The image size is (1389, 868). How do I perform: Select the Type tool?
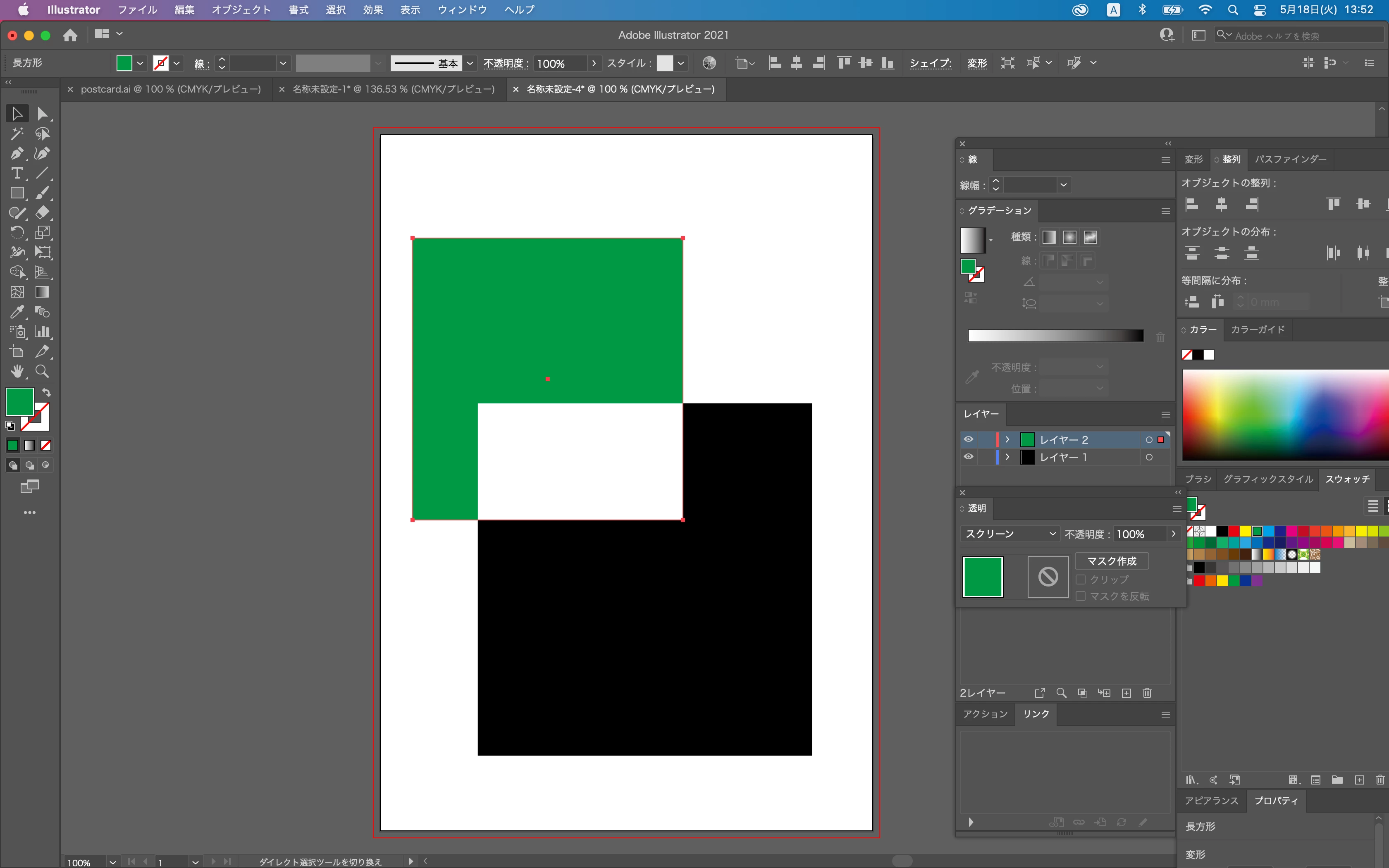(x=17, y=173)
